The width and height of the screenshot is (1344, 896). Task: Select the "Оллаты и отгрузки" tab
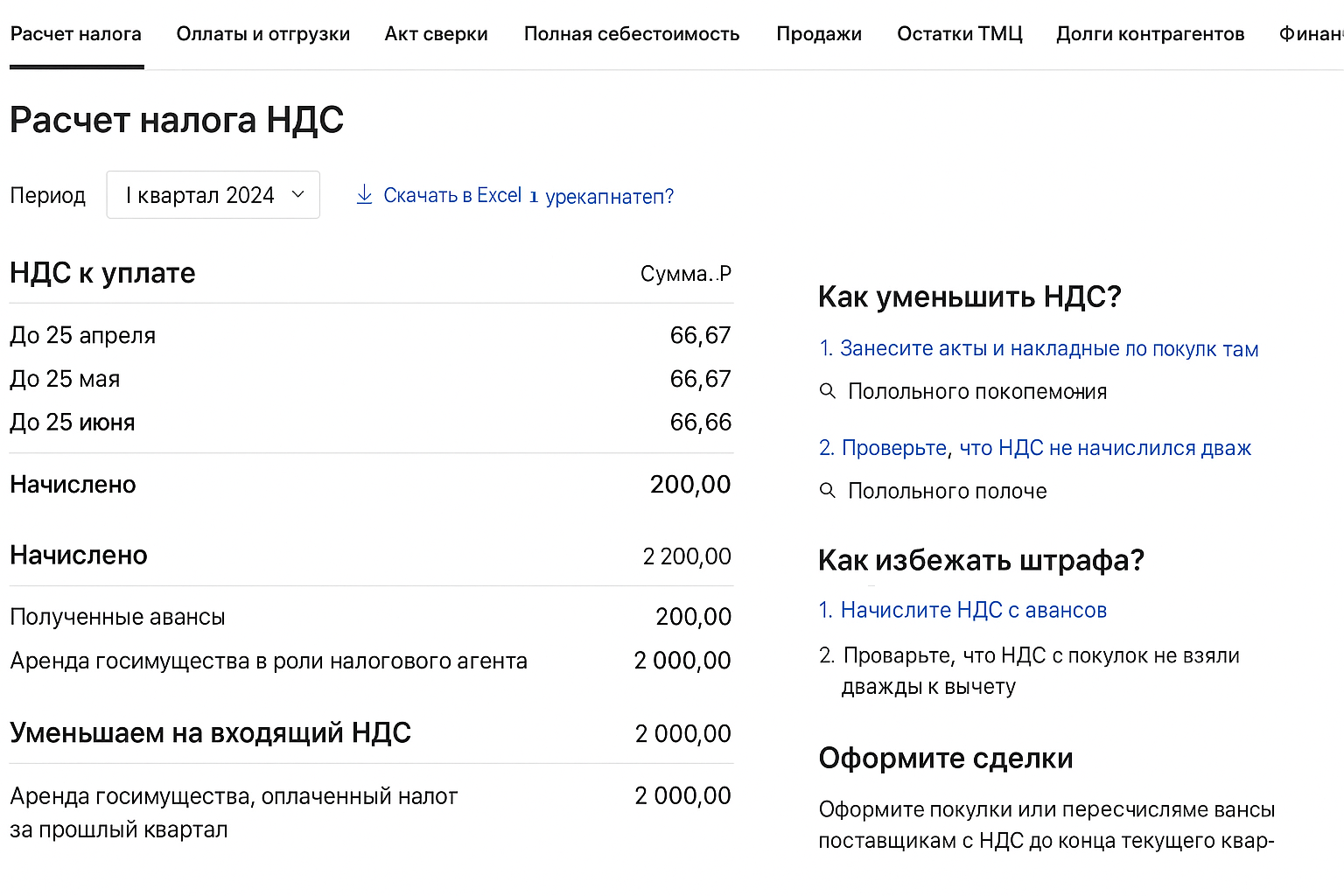pos(263,34)
